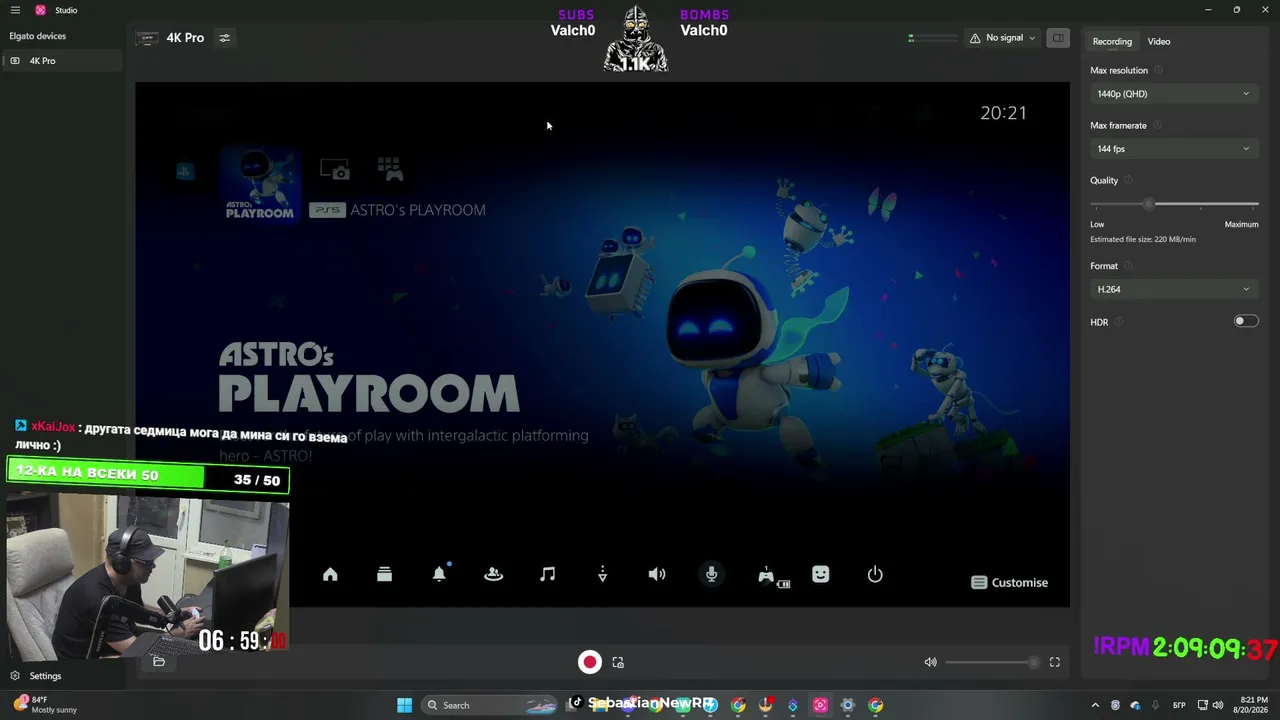Viewport: 1280px width, 720px height.
Task: Switch to the Video tab
Action: click(1159, 41)
